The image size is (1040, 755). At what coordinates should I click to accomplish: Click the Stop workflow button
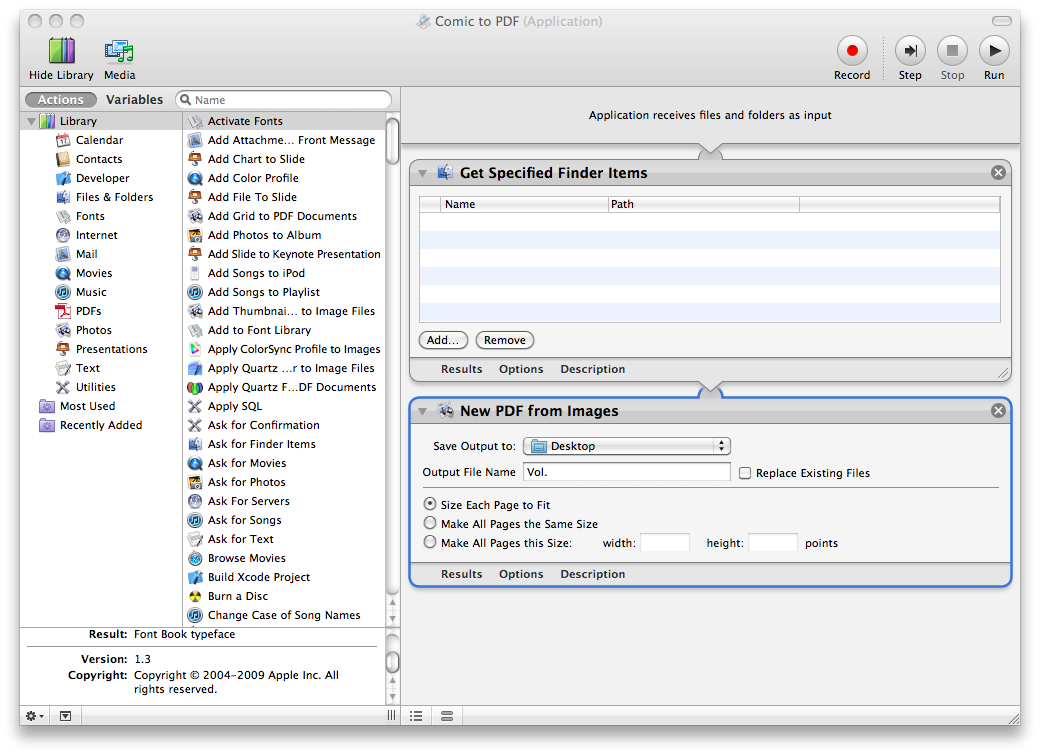click(952, 50)
